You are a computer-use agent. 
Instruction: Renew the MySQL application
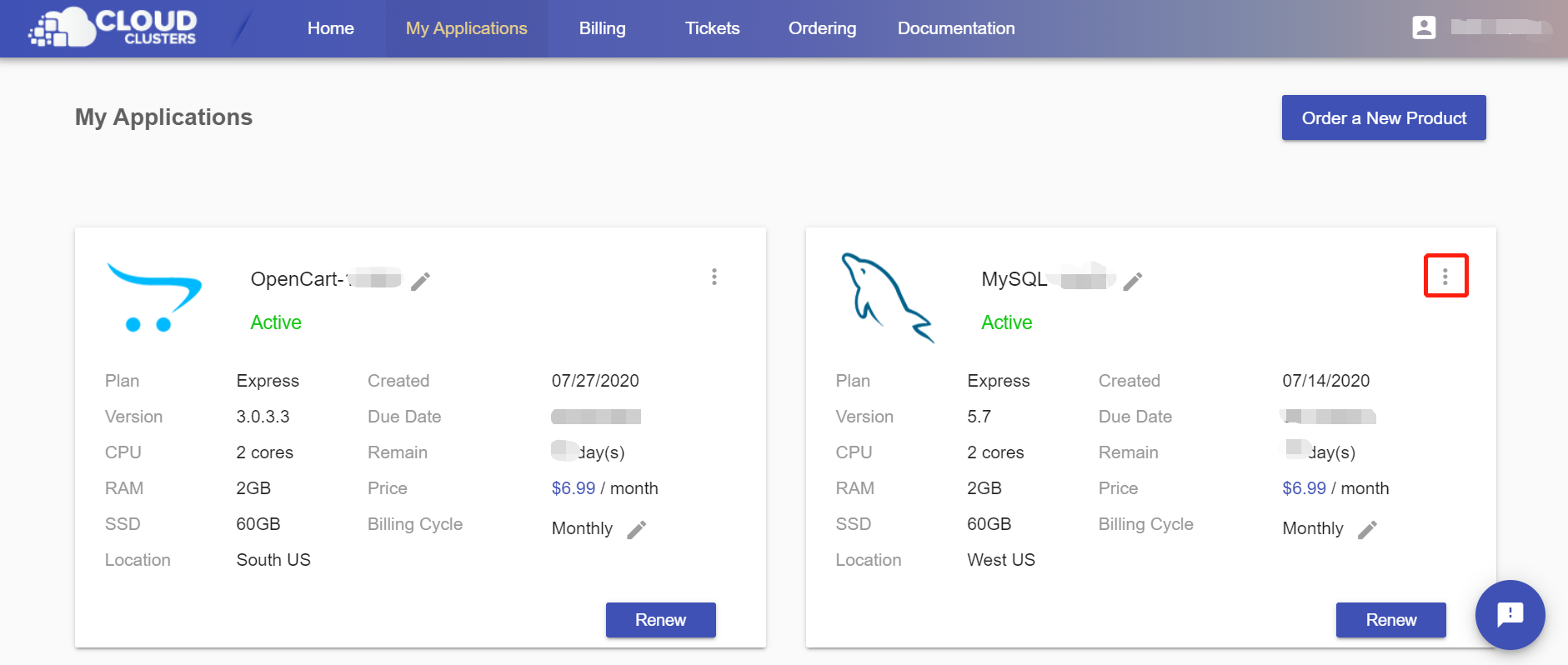pos(1391,620)
